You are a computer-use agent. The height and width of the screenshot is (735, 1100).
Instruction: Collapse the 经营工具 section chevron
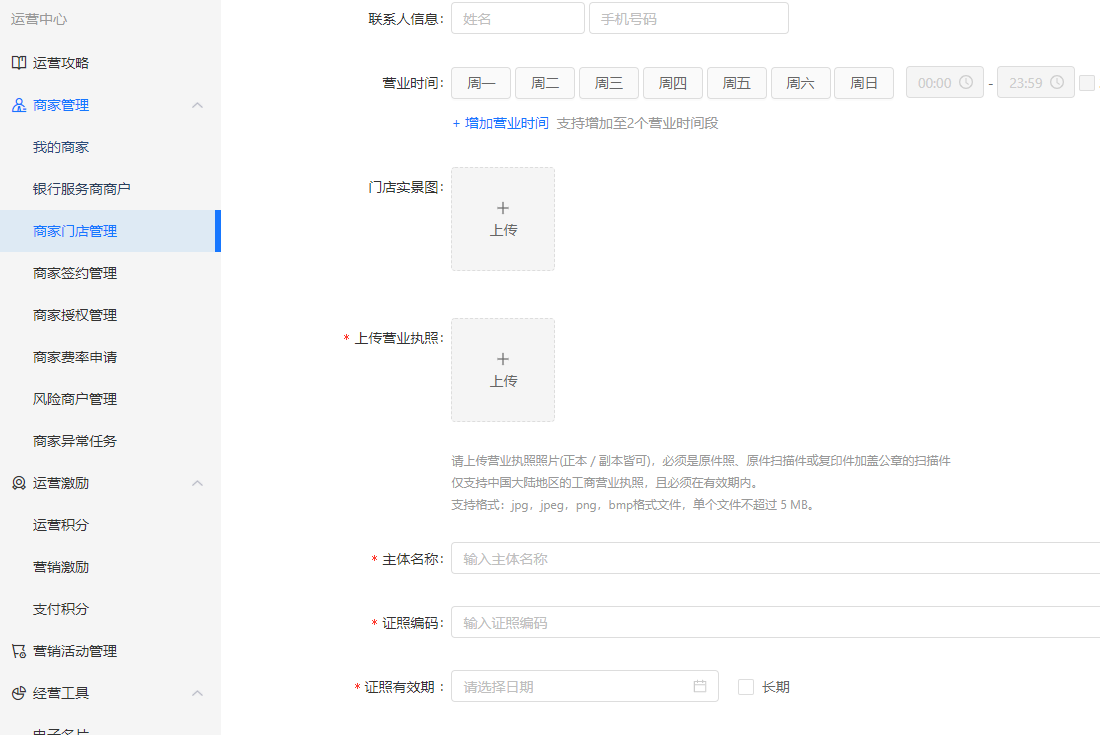point(197,693)
